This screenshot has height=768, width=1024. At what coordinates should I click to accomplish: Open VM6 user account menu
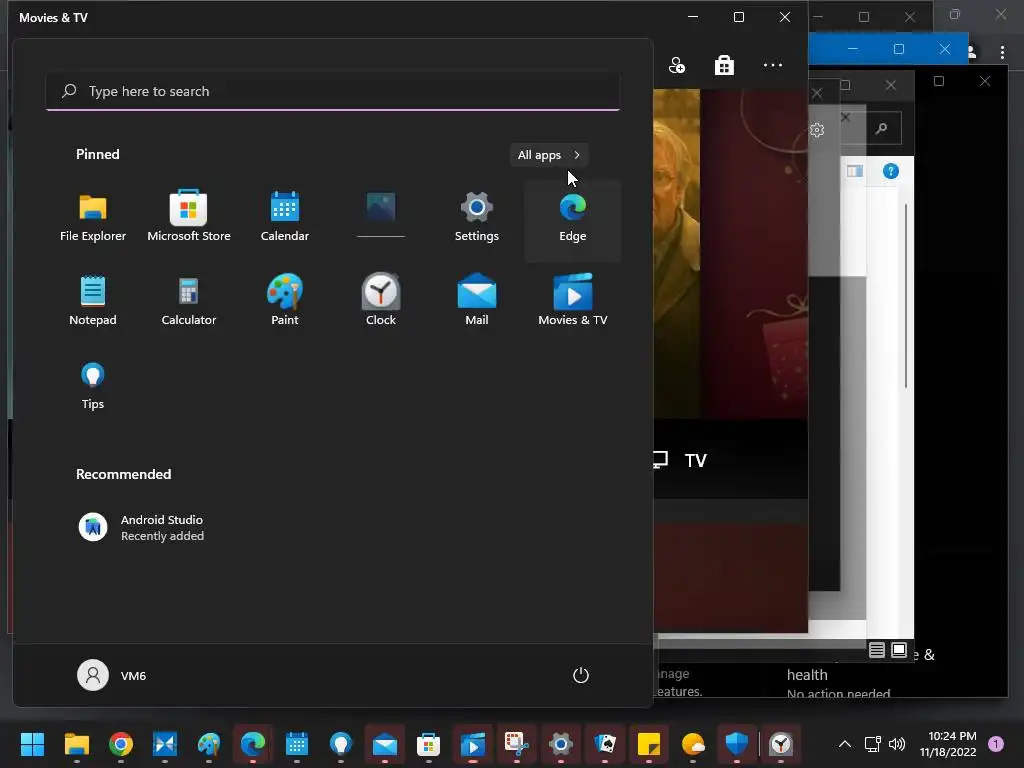pyautogui.click(x=112, y=675)
